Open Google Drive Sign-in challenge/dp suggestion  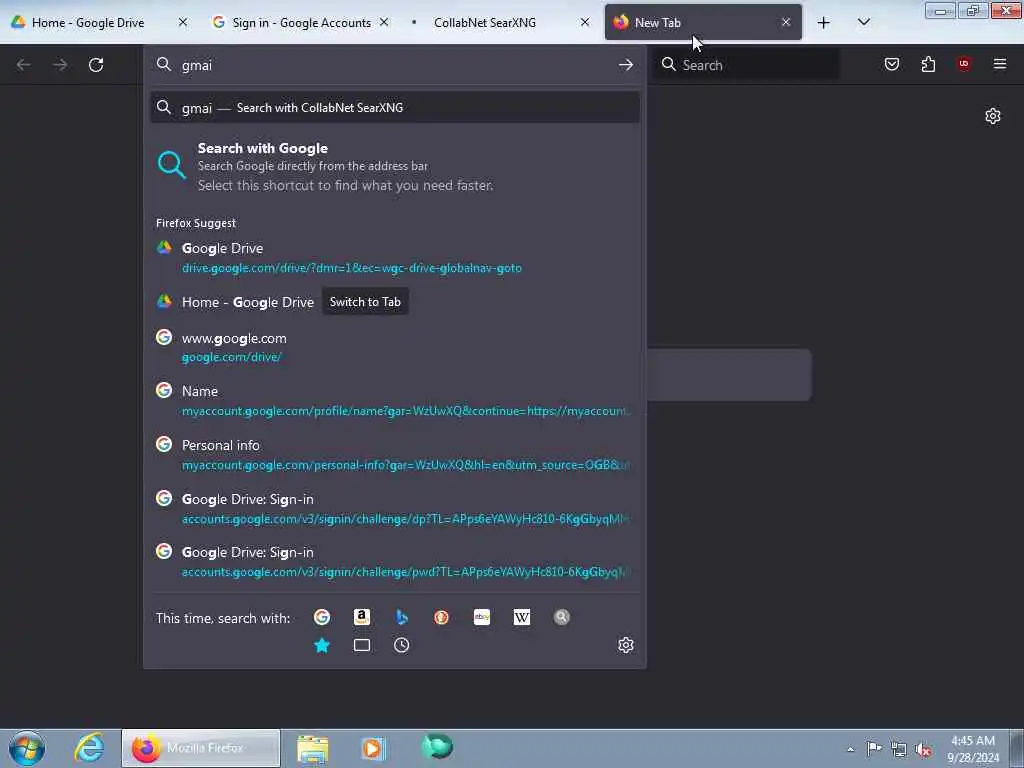pos(394,508)
